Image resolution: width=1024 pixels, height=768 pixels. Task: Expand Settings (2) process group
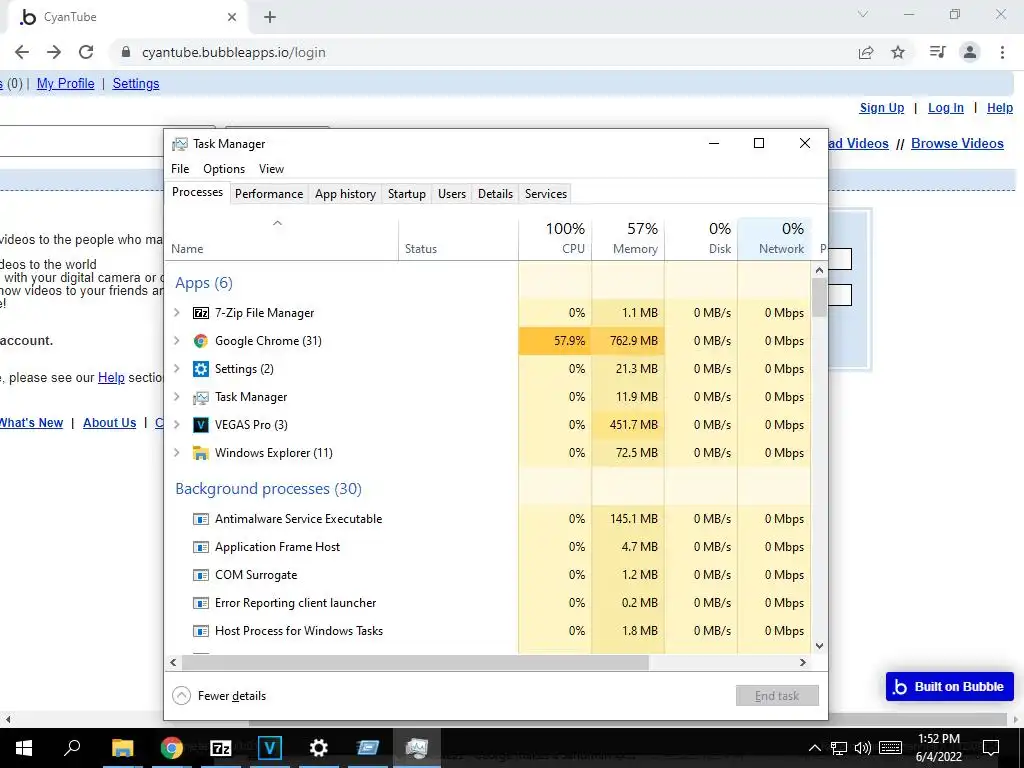point(176,369)
